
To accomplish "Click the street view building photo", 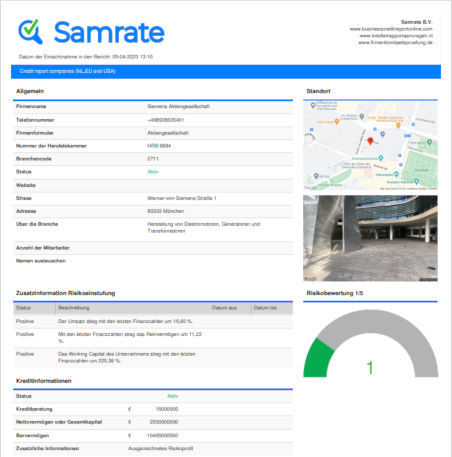I will point(370,238).
